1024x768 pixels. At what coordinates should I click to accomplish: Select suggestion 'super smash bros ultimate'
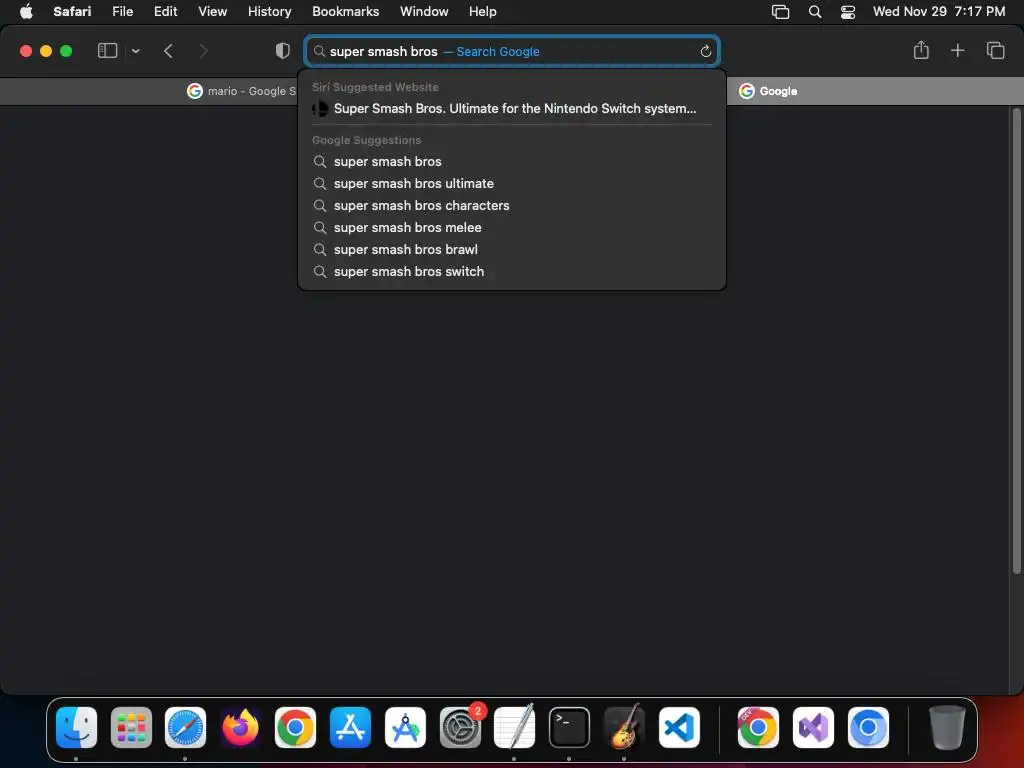click(x=511, y=184)
